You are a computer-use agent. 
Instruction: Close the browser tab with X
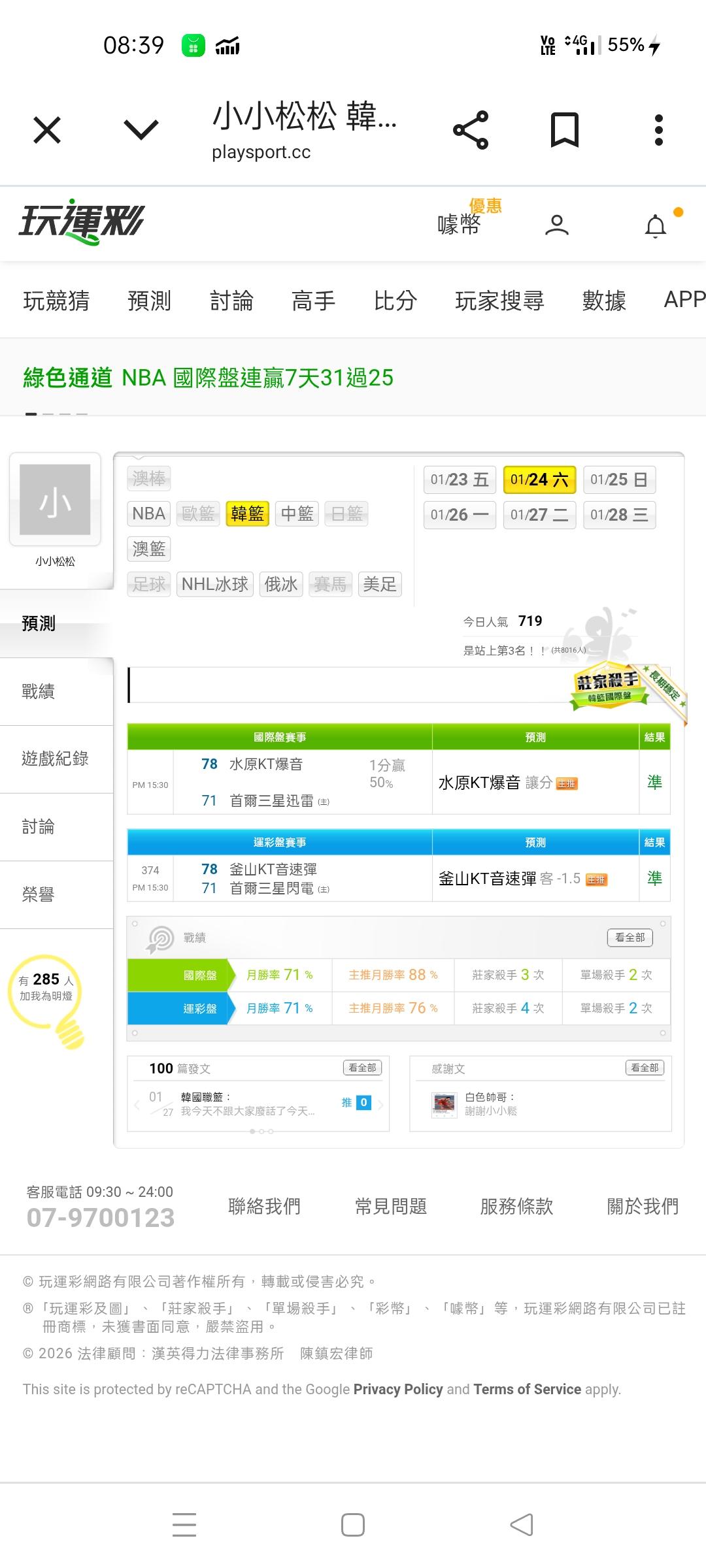coord(47,130)
